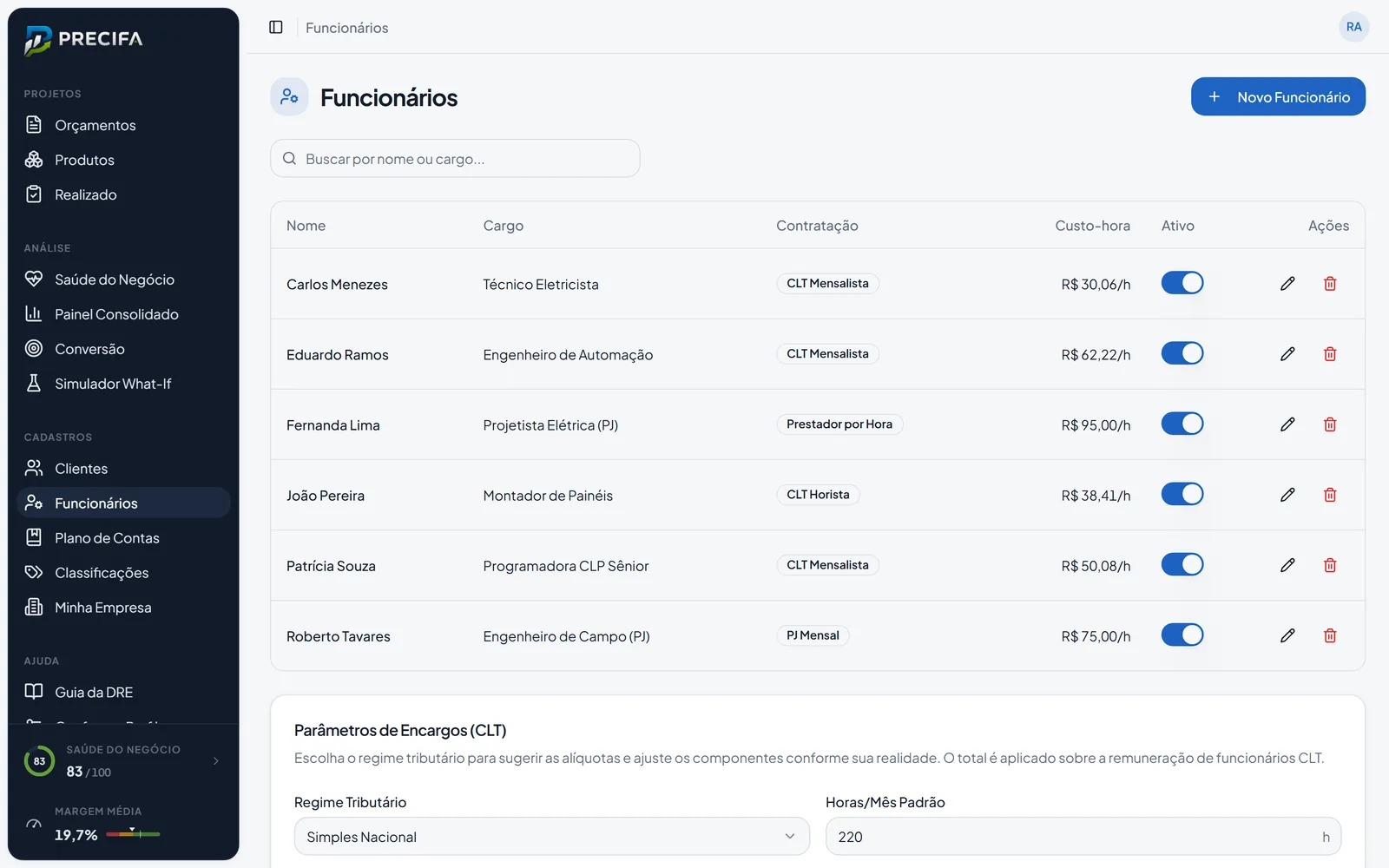Open Realizado in the sidebar
Image resolution: width=1389 pixels, height=868 pixels.
tap(123, 194)
